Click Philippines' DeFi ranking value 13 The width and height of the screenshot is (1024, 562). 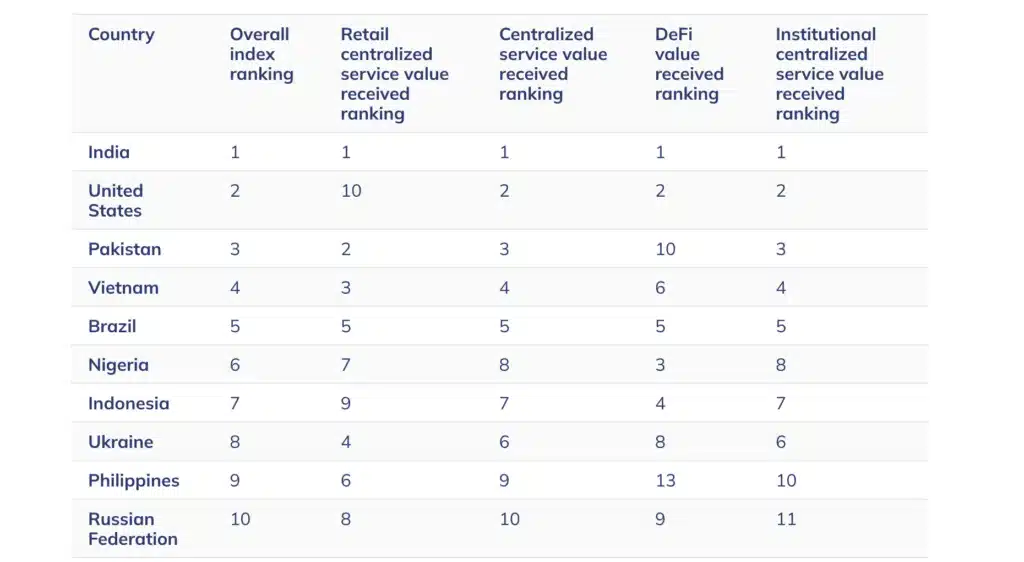coord(665,481)
